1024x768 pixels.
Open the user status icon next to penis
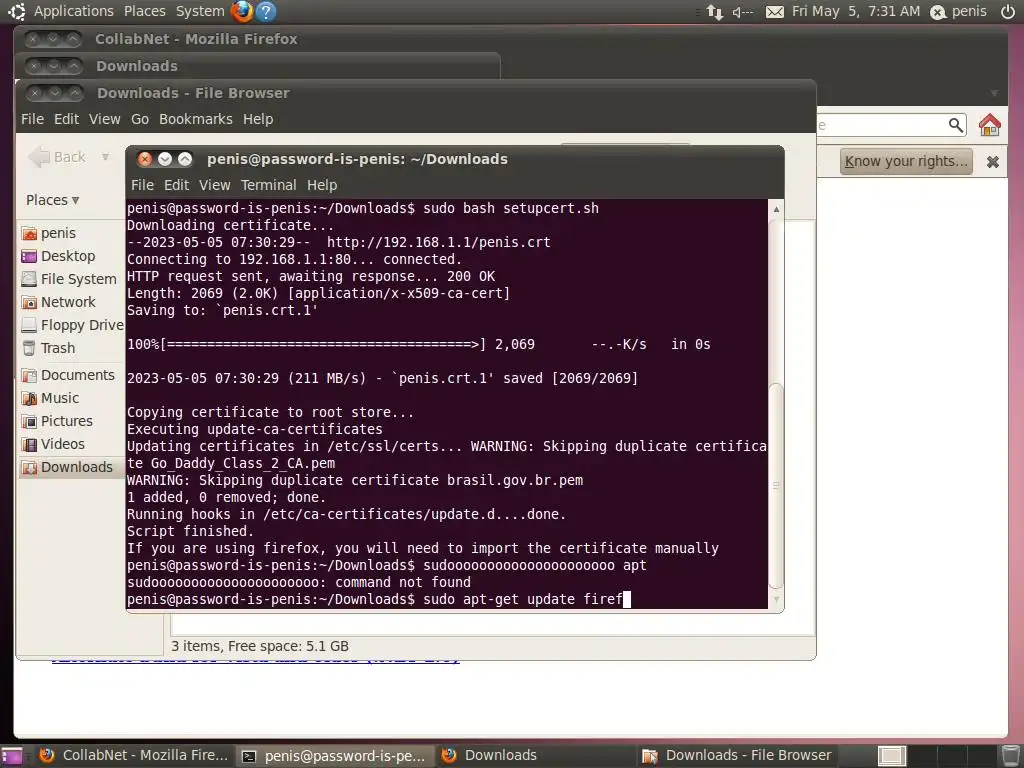point(938,12)
